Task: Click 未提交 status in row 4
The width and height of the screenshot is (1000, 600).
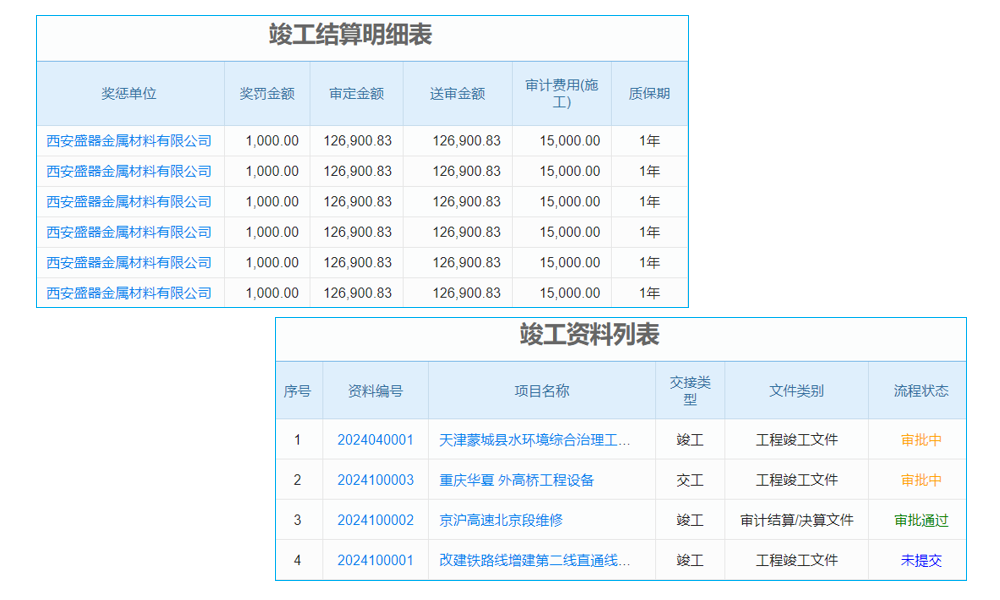Action: coord(919,559)
